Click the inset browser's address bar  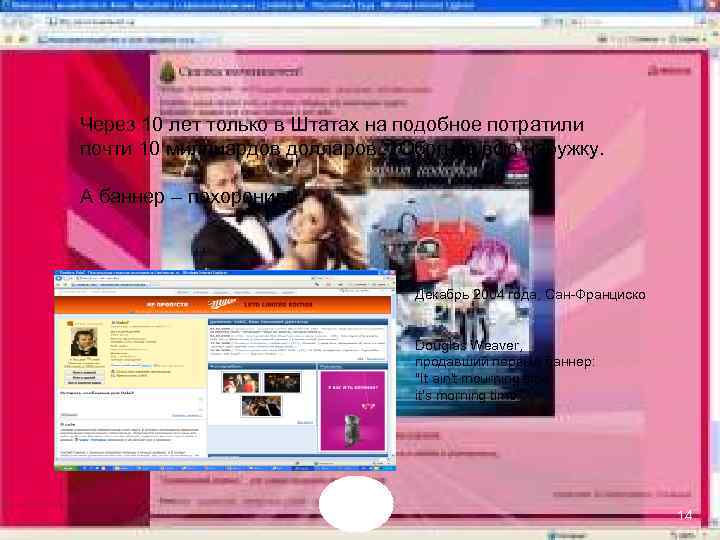pyautogui.click(x=193, y=278)
